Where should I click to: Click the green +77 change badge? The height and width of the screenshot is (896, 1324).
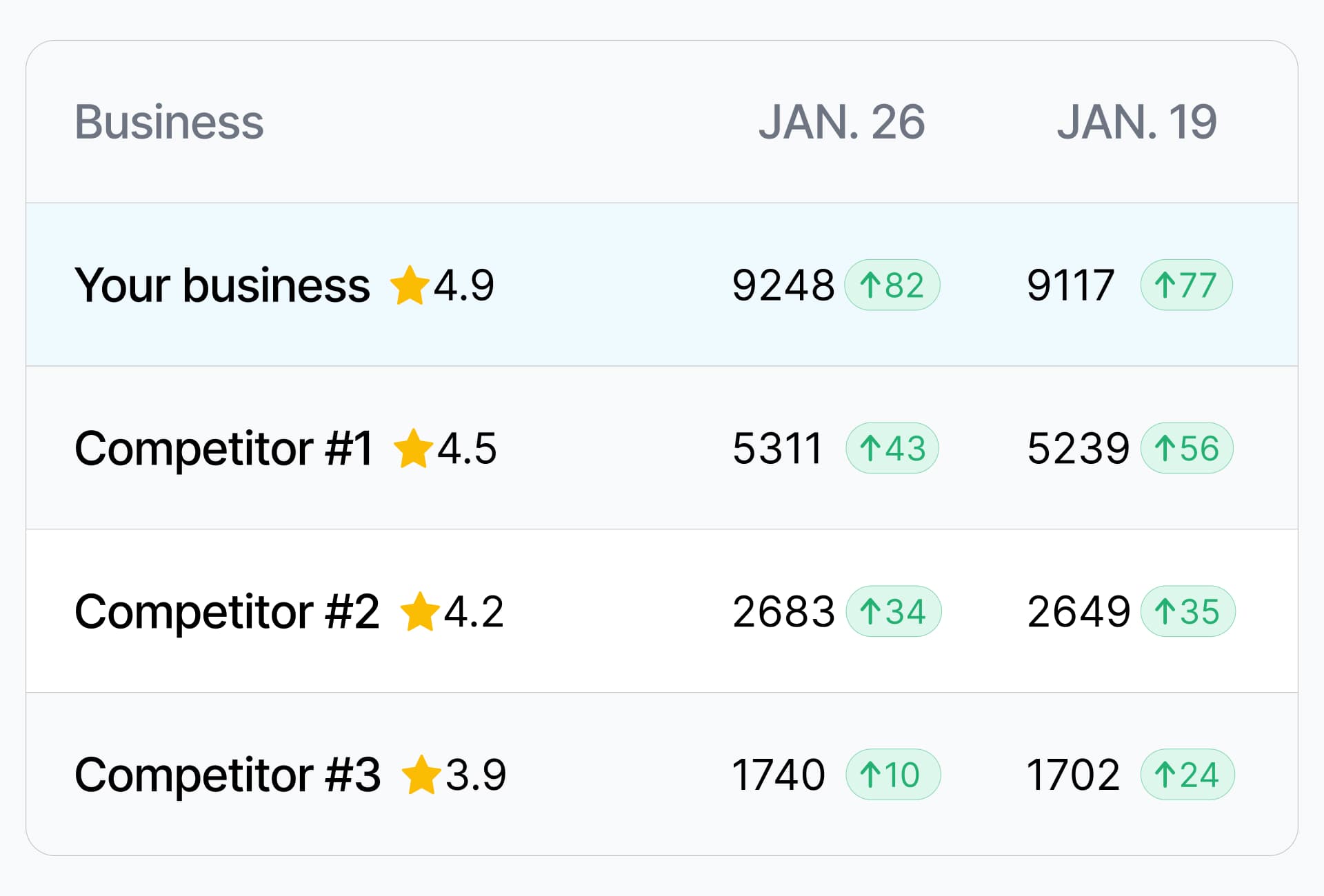(x=1186, y=285)
